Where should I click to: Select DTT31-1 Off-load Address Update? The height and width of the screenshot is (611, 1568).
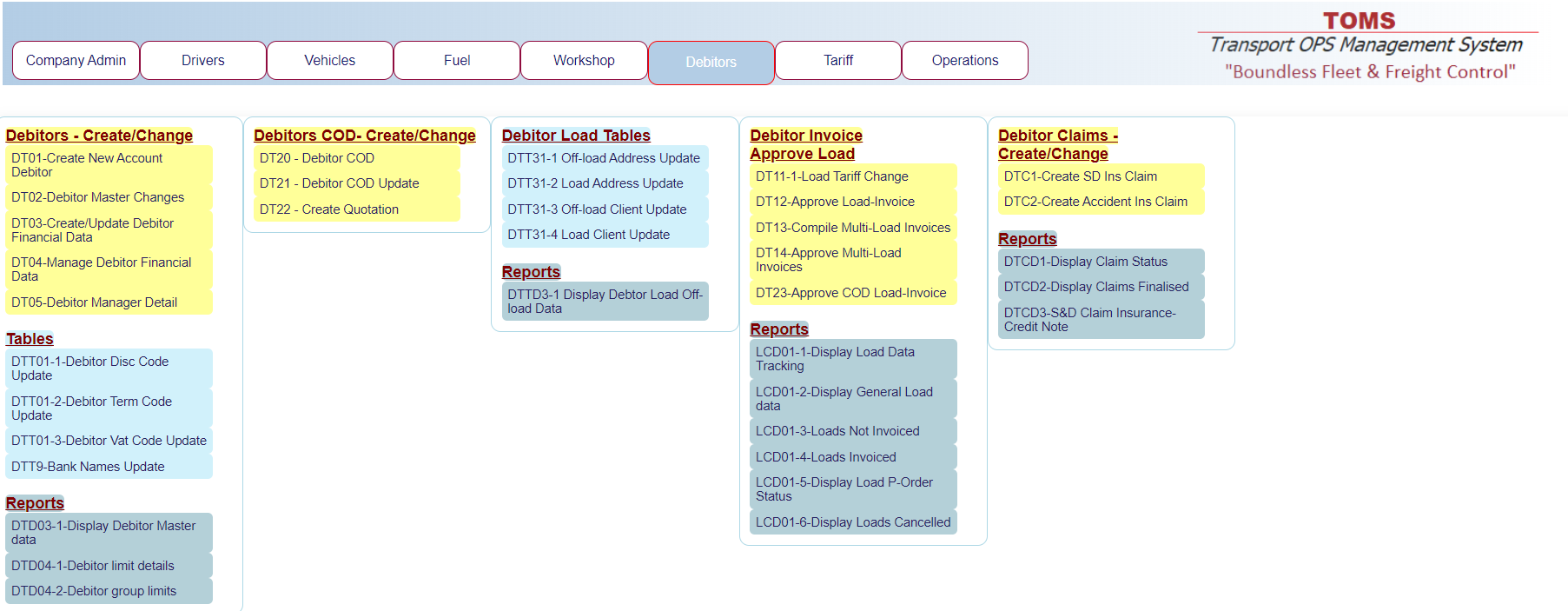pos(604,158)
